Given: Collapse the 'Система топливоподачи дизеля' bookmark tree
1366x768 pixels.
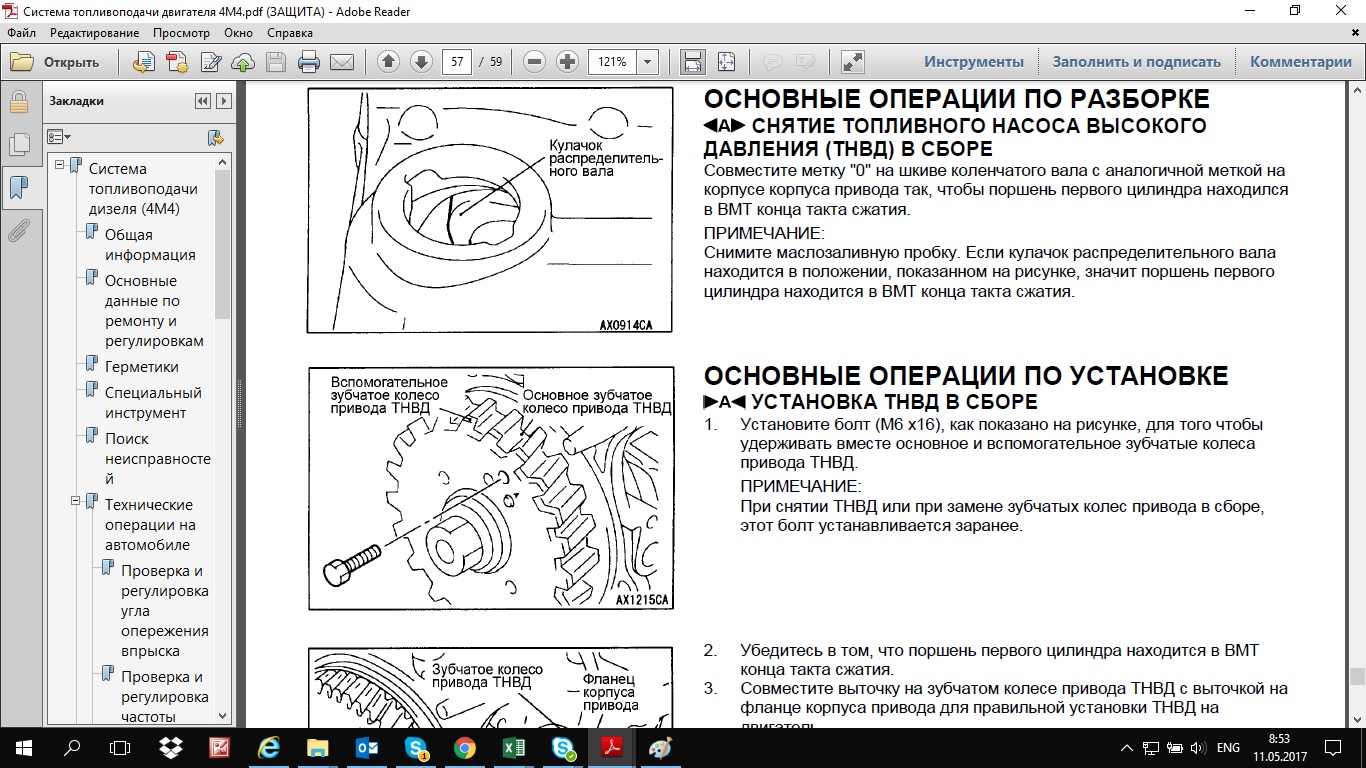Looking at the screenshot, I should point(60,165).
